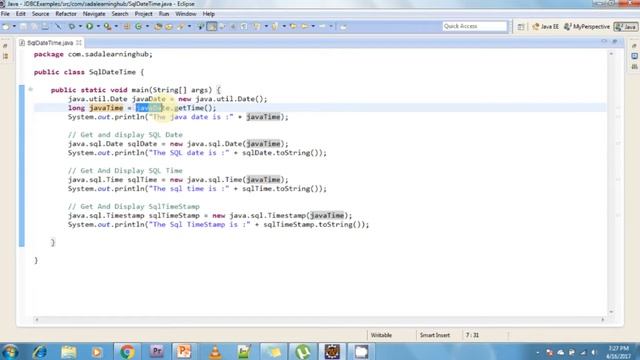Close the SqlDateTime.java tab
This screenshot has height=360, width=640.
point(78,42)
